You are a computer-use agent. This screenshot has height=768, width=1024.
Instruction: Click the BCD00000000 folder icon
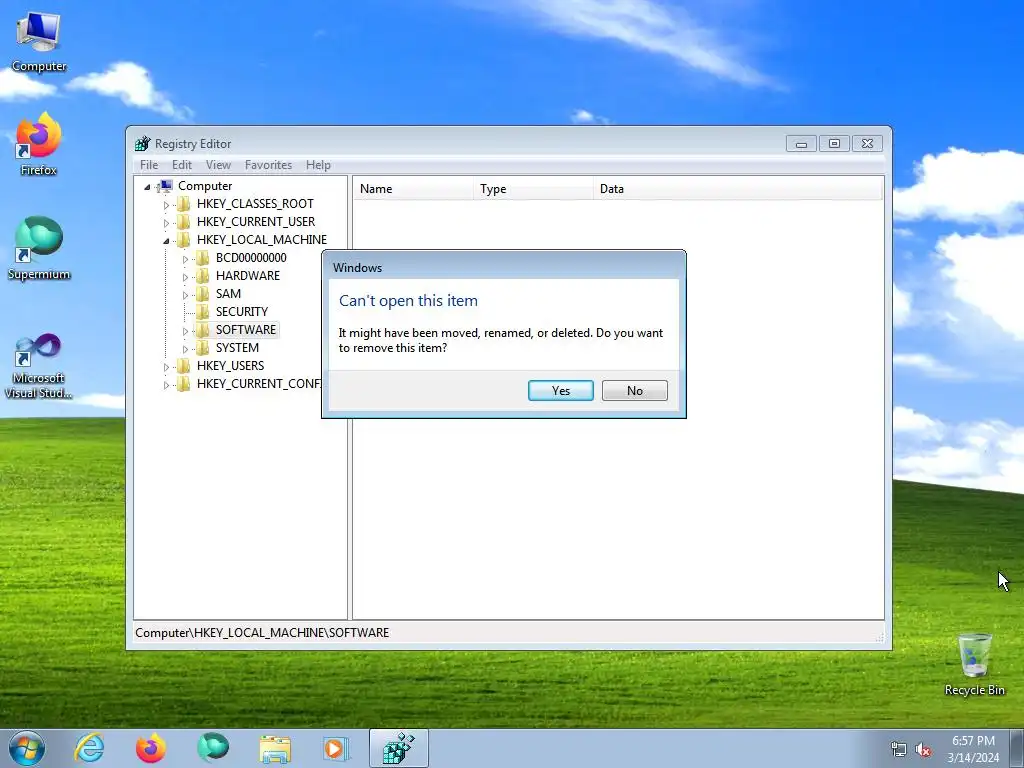click(x=203, y=258)
